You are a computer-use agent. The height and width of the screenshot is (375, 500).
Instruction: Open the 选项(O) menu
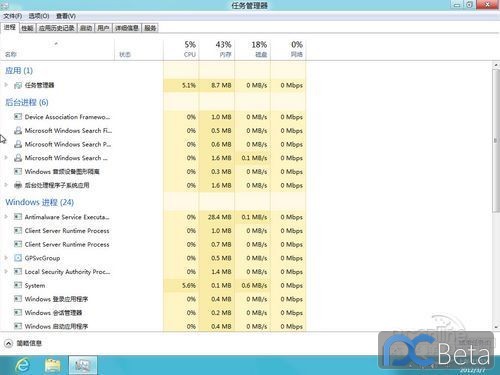(39, 16)
